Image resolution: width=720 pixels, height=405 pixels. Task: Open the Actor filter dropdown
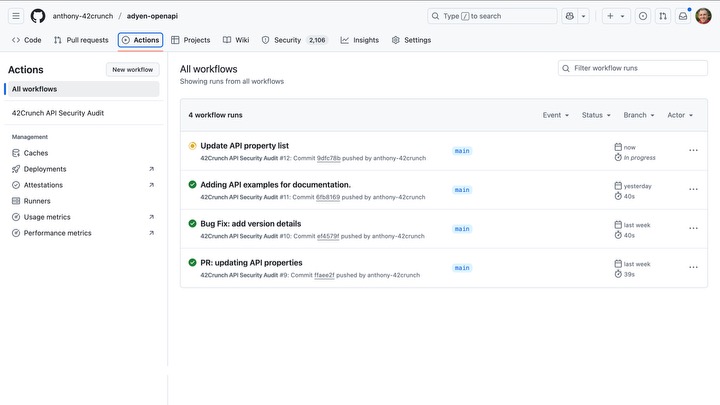click(680, 115)
